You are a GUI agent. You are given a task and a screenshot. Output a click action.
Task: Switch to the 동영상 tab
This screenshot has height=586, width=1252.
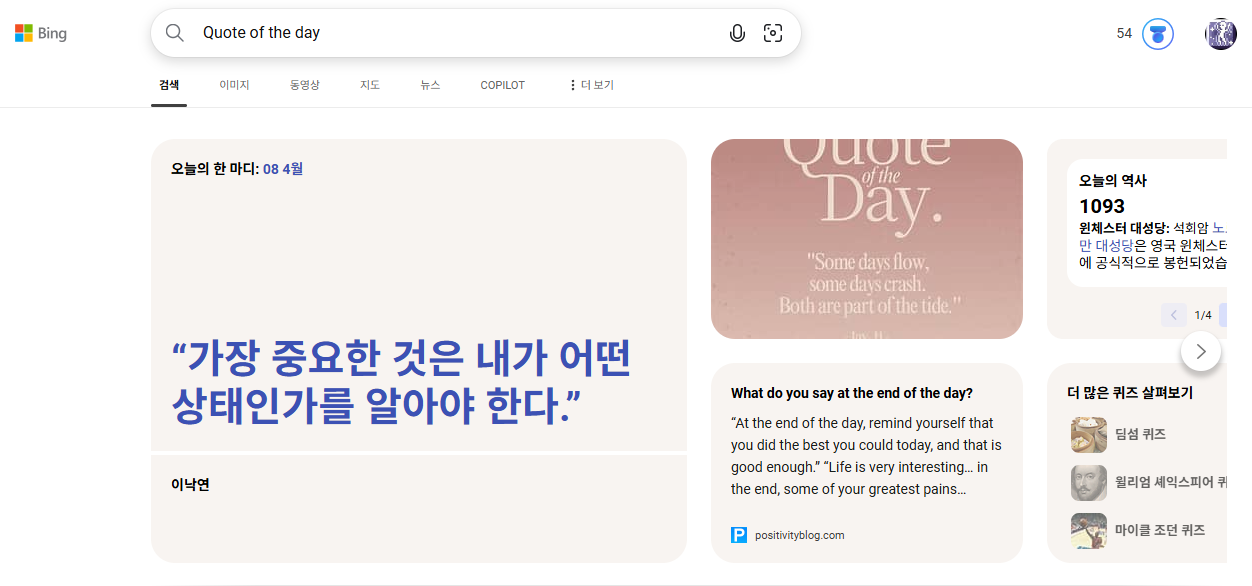304,85
